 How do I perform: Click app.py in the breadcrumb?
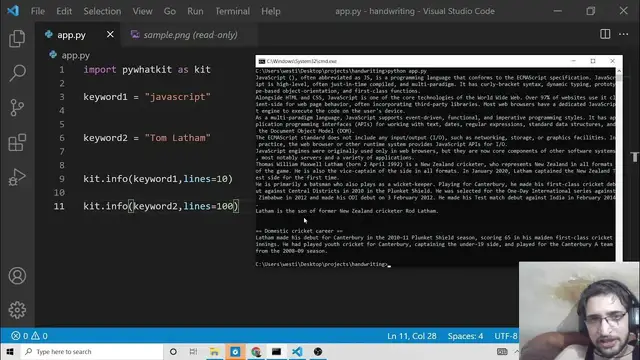(x=76, y=55)
